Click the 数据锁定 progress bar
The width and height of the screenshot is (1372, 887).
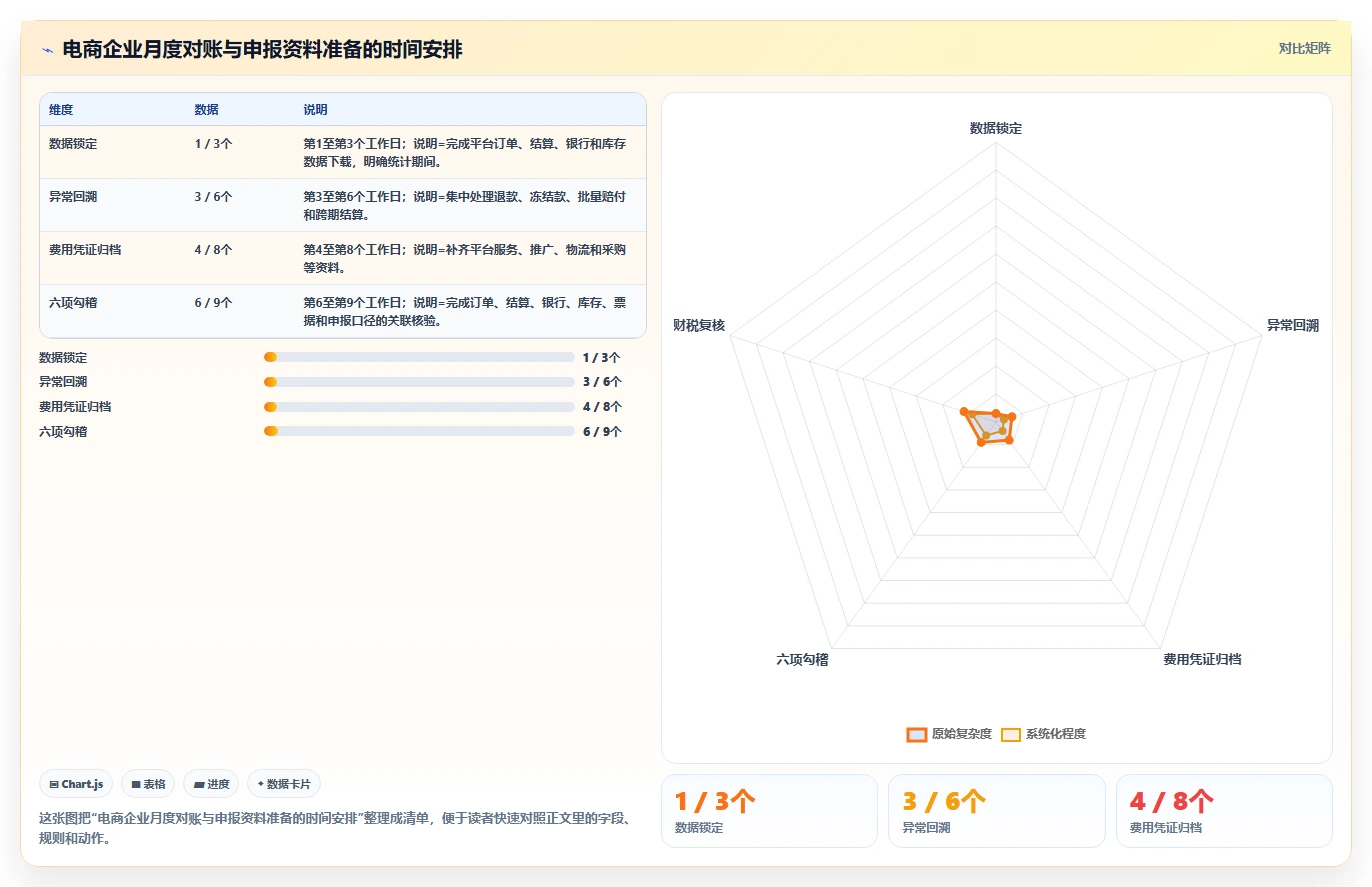pos(419,357)
